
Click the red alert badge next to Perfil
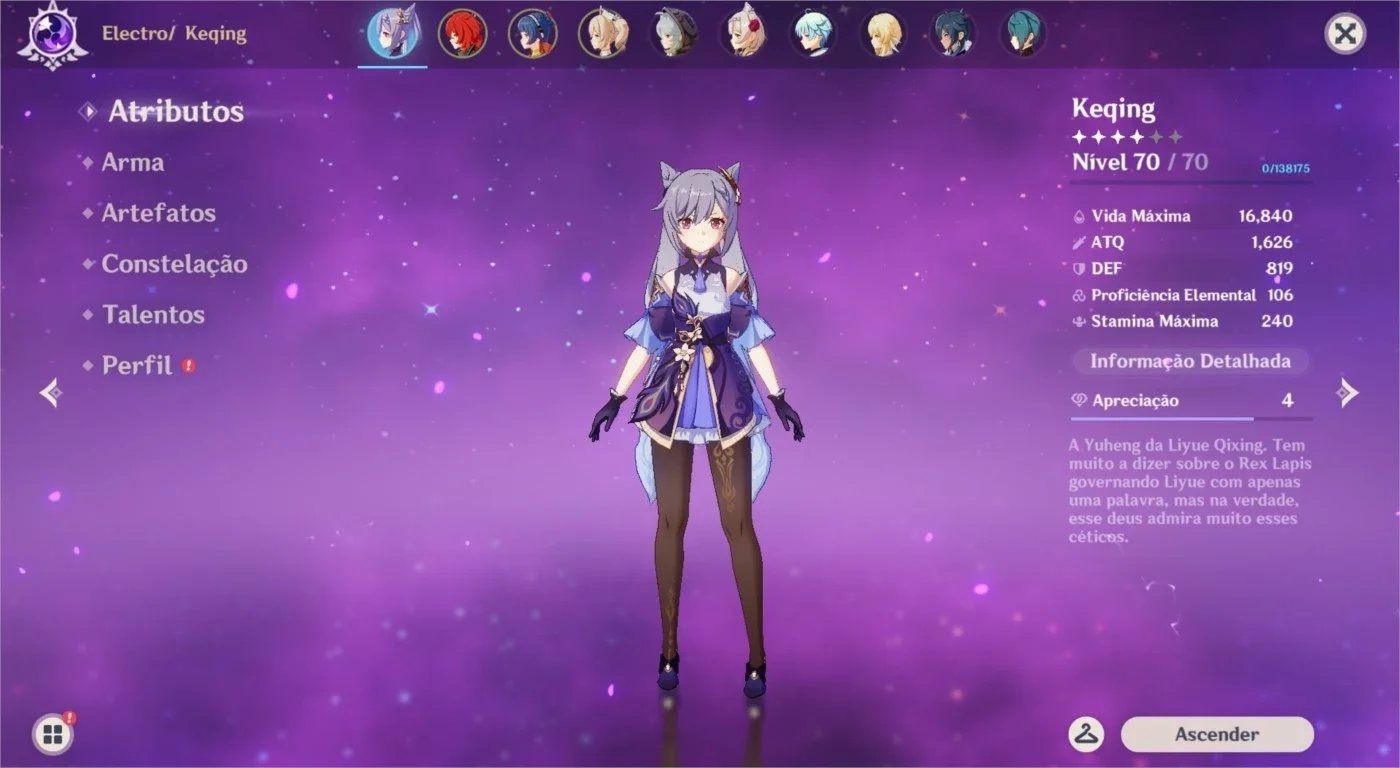[x=188, y=366]
